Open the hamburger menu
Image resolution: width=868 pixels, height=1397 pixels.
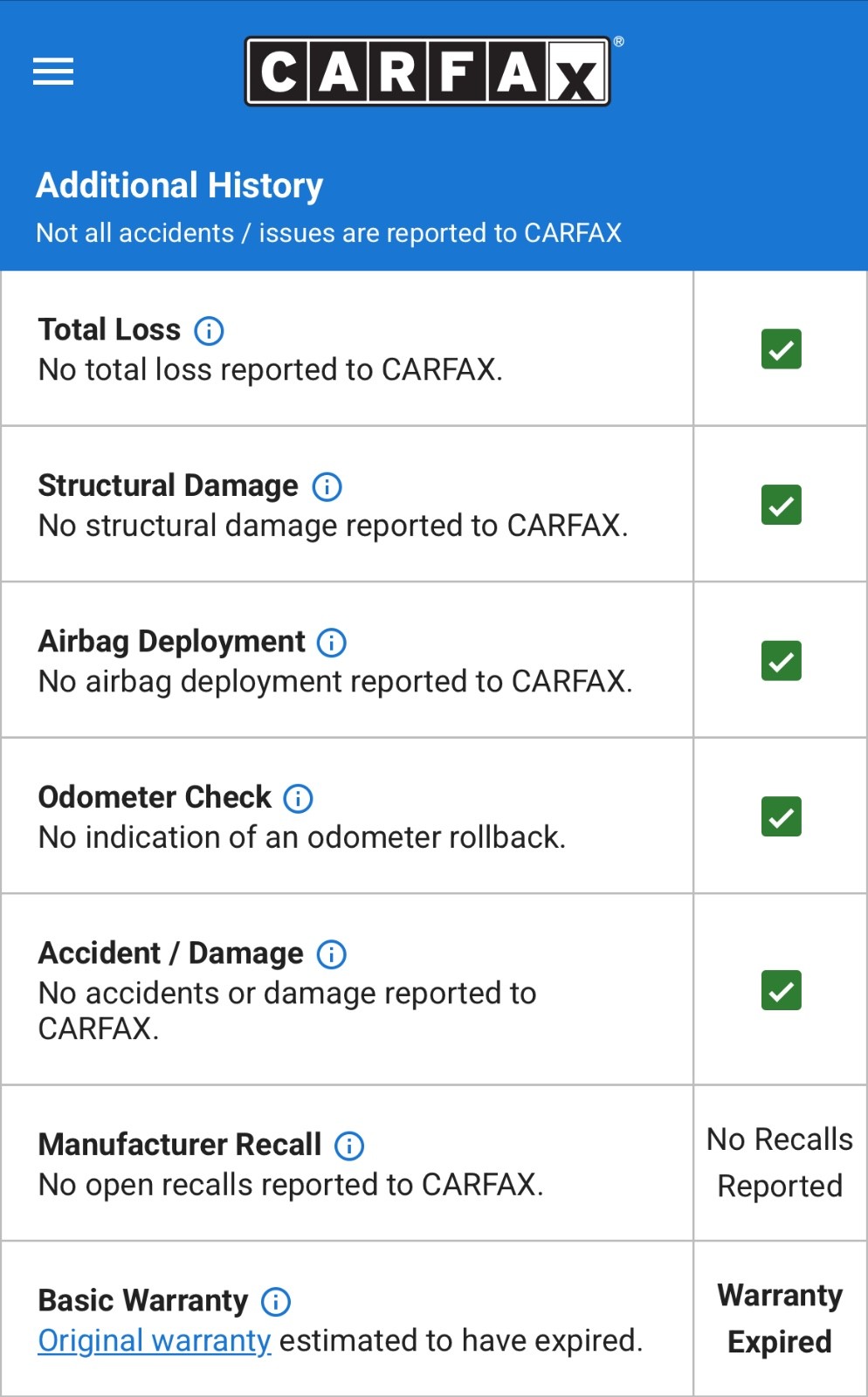tap(53, 72)
